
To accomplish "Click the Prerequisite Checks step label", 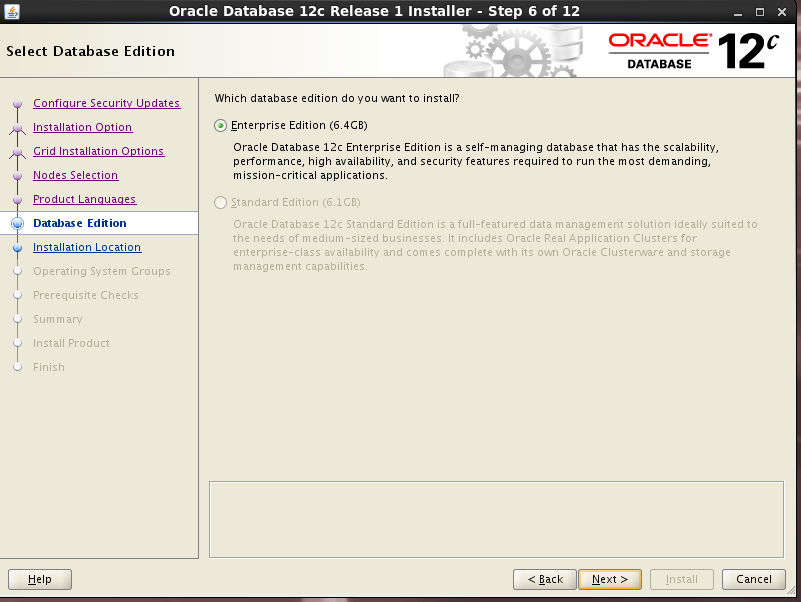I will pyautogui.click(x=86, y=295).
